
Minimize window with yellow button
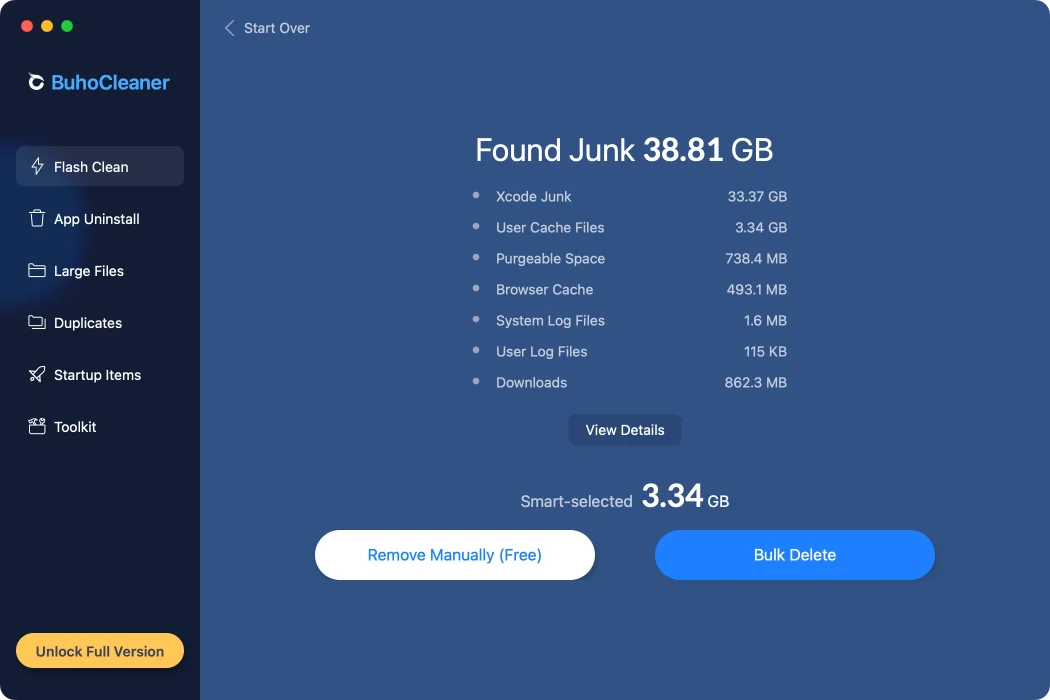47,26
